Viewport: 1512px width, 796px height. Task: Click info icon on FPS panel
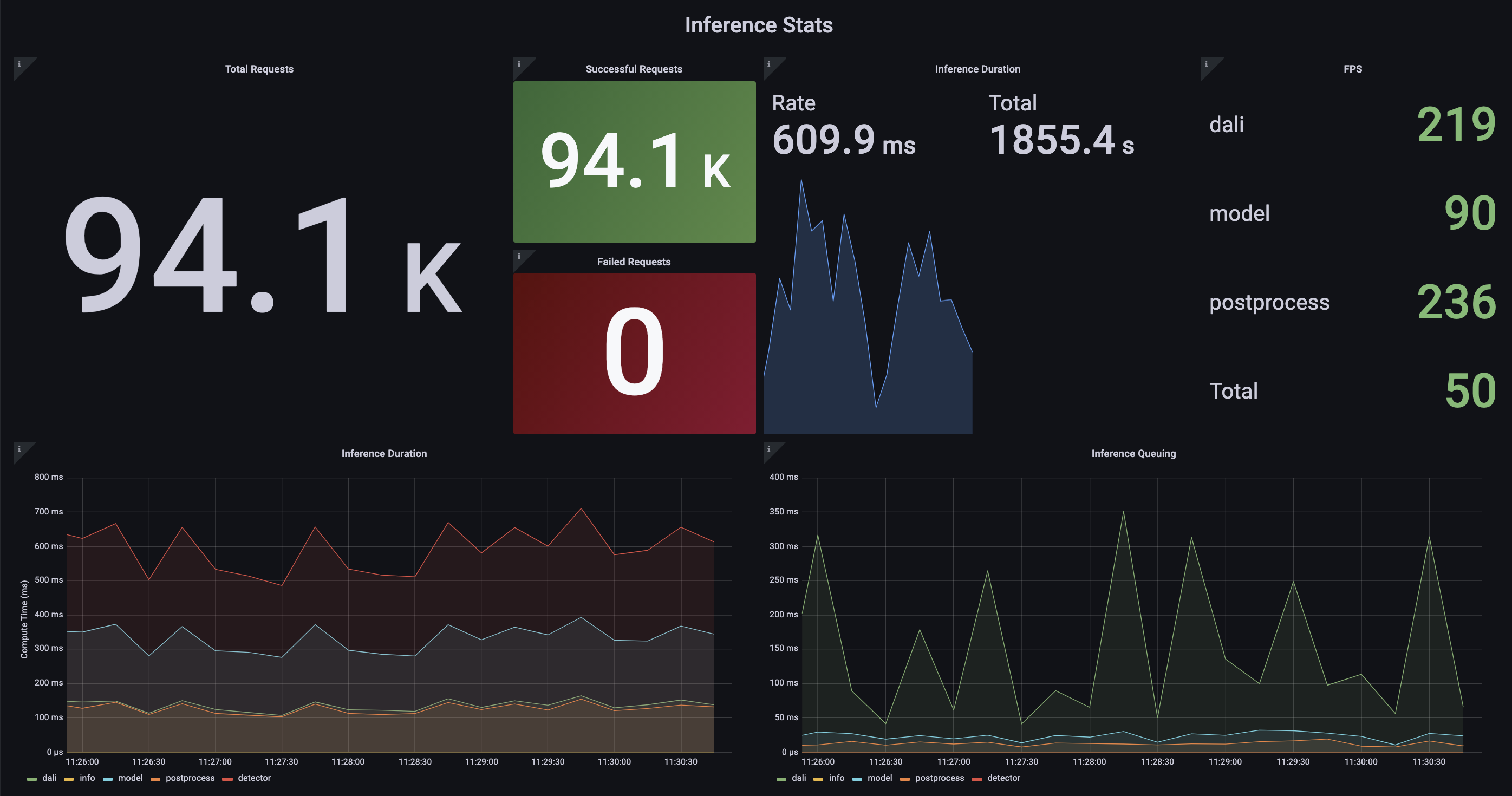tap(1206, 64)
